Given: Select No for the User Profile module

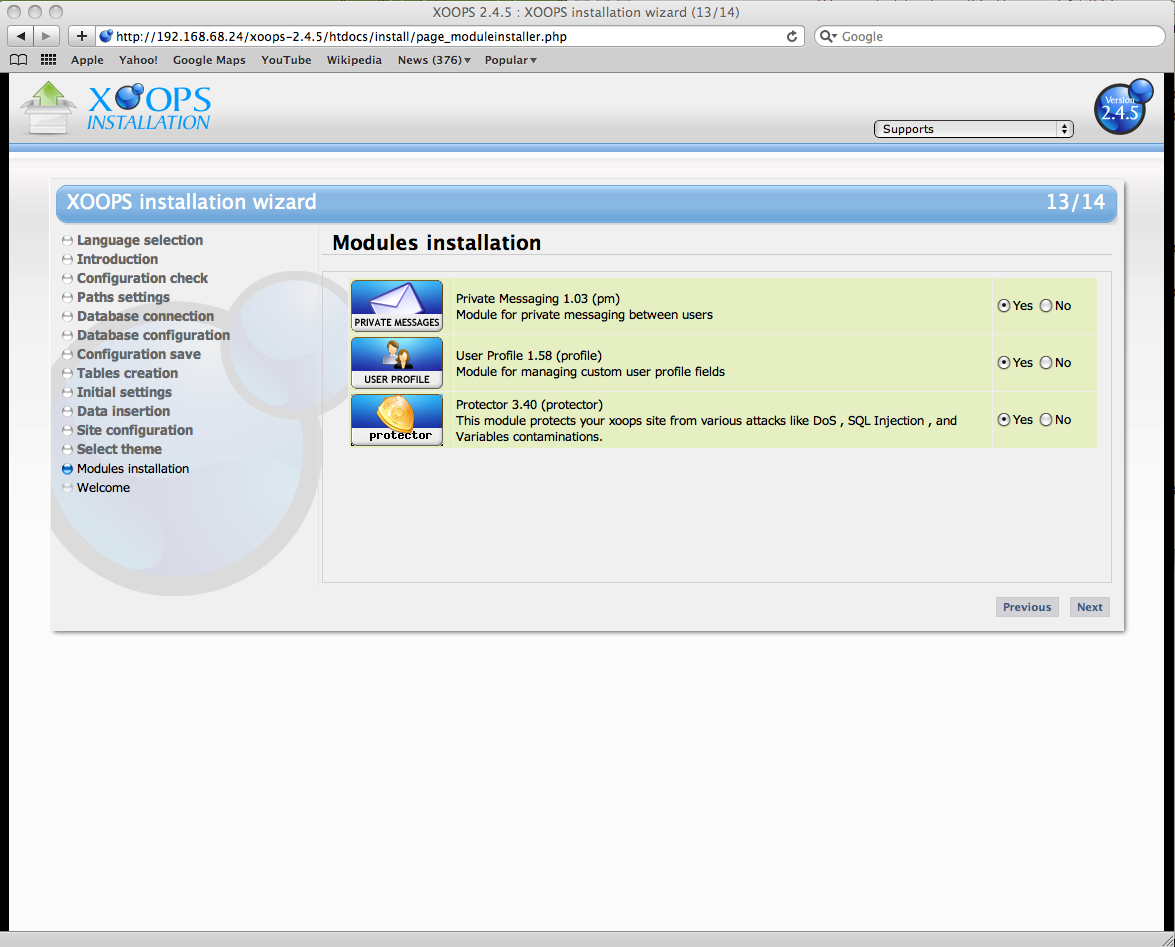Looking at the screenshot, I should (x=1046, y=362).
